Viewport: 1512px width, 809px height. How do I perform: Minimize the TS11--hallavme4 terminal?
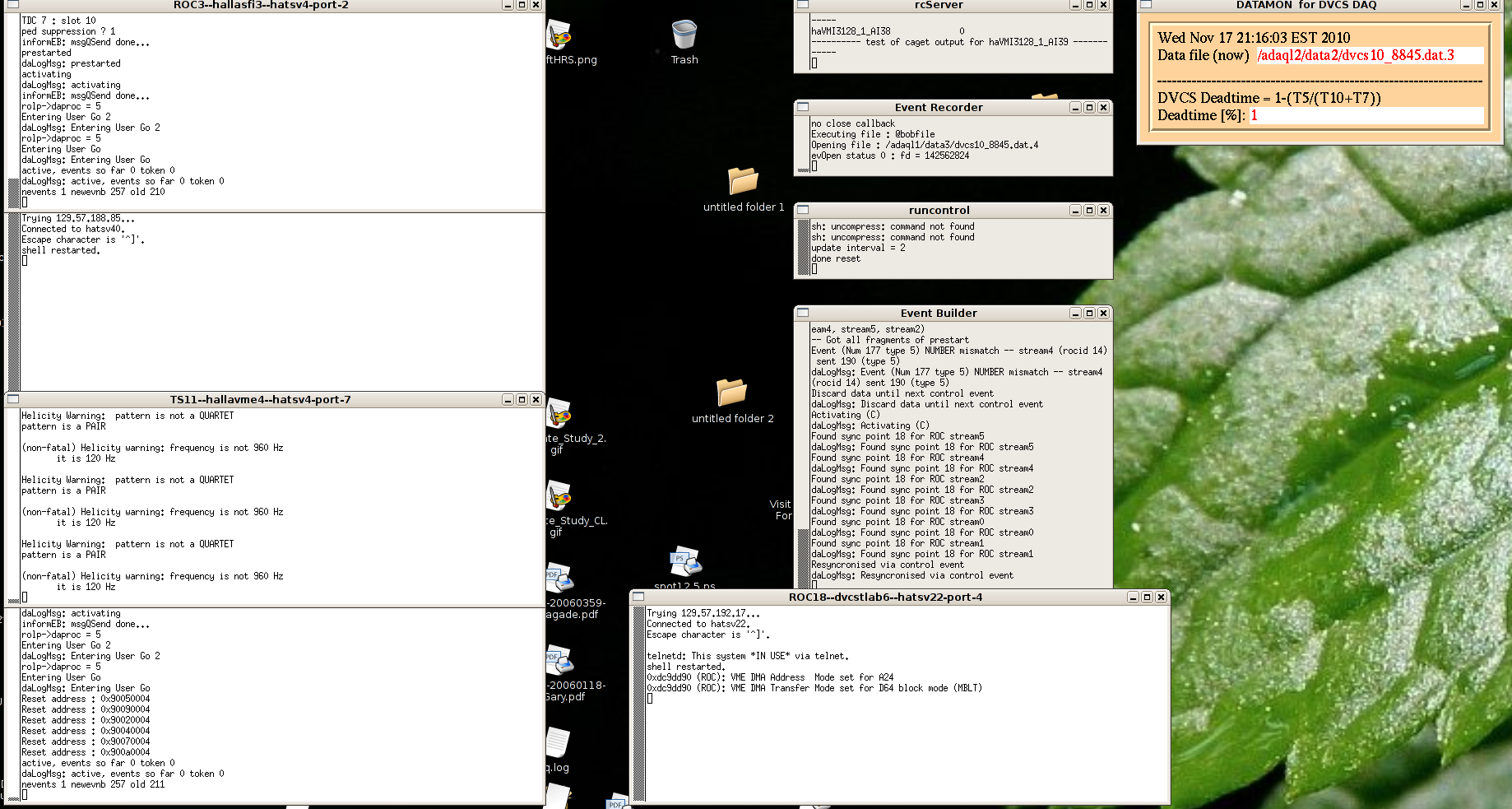tap(508, 400)
